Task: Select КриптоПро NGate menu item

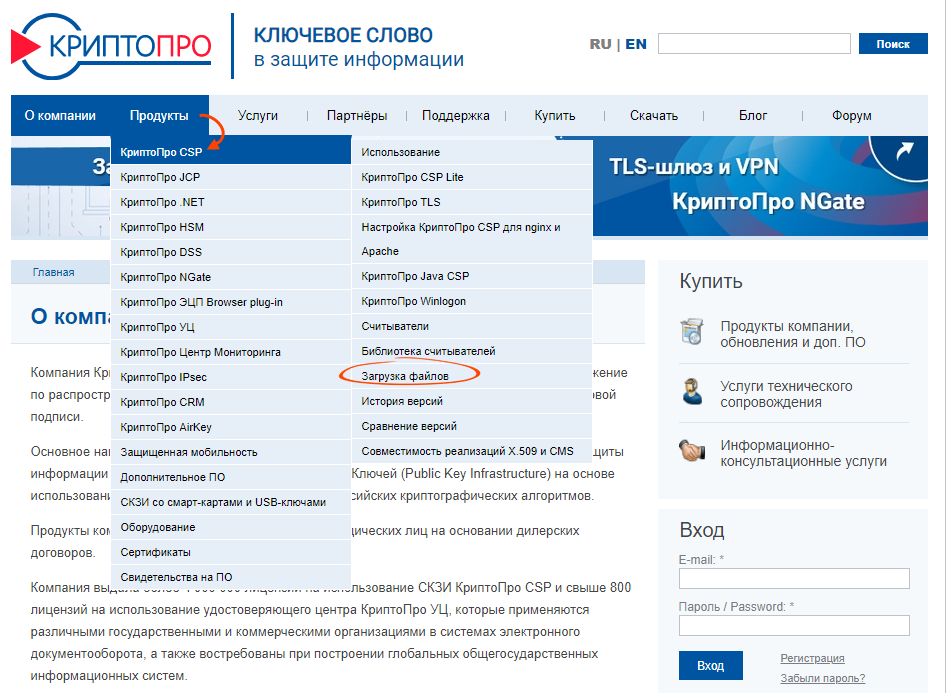Action: click(x=231, y=277)
